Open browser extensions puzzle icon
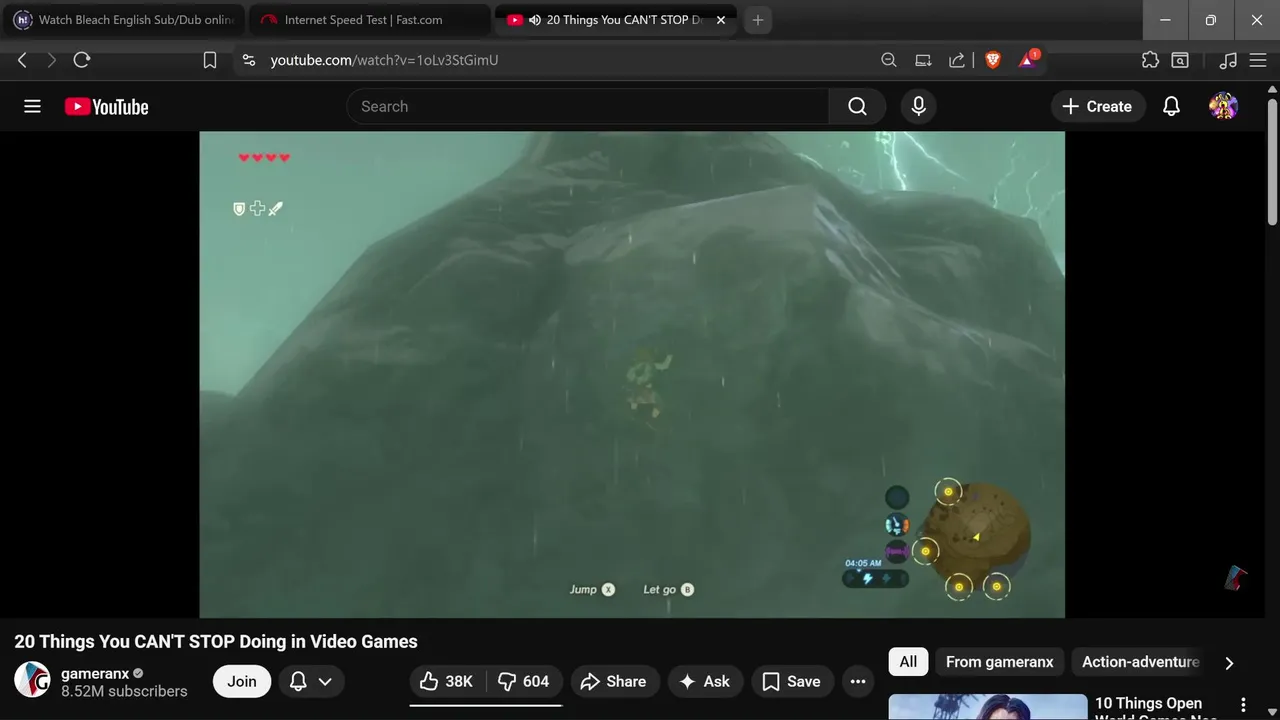The height and width of the screenshot is (720, 1280). [1150, 60]
